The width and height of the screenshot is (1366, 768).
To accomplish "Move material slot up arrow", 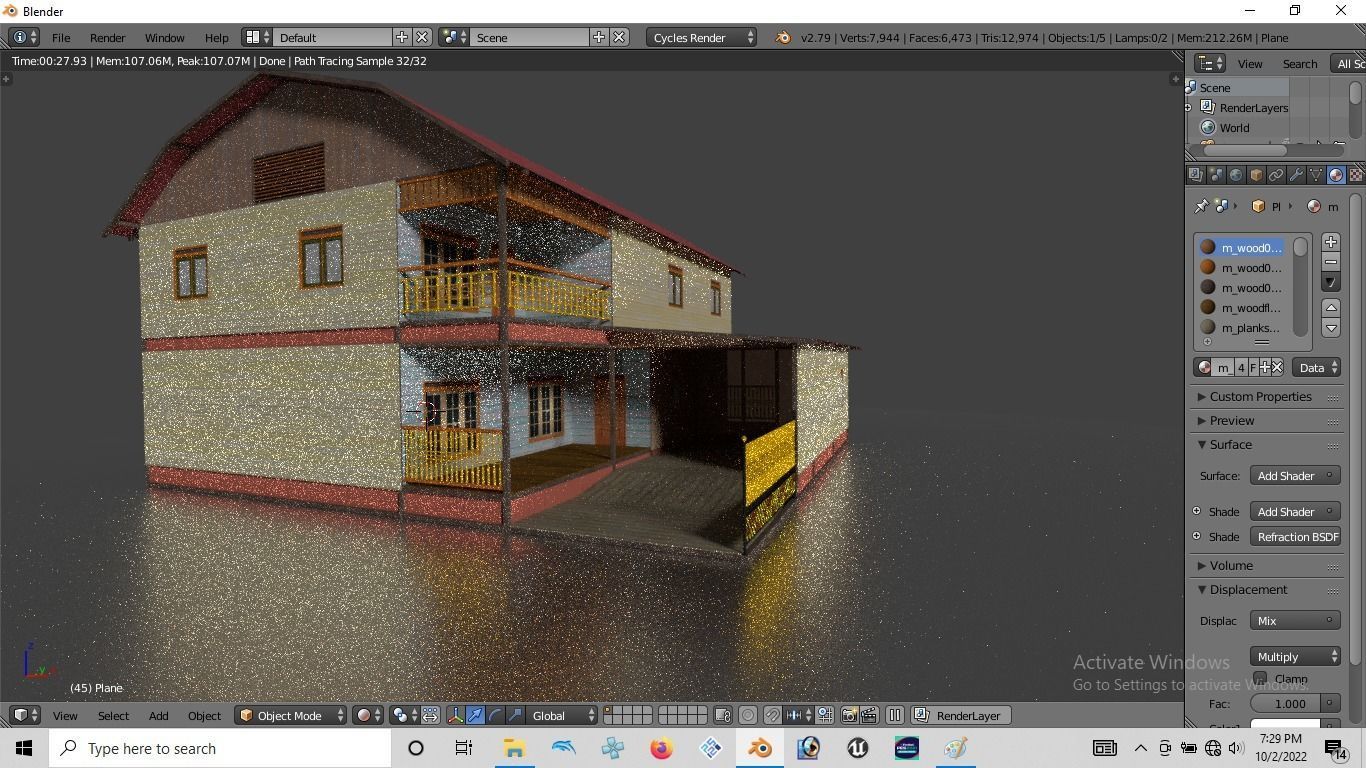I will (x=1331, y=308).
